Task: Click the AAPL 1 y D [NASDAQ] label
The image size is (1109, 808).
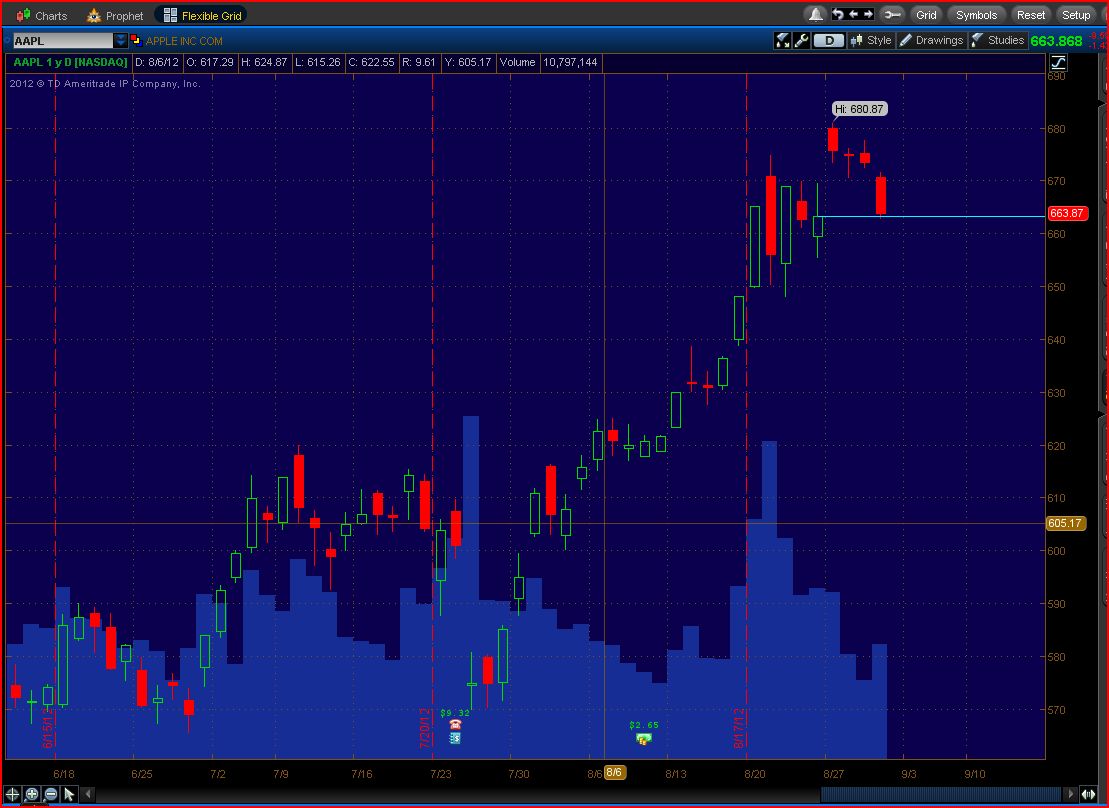Action: tap(70, 62)
